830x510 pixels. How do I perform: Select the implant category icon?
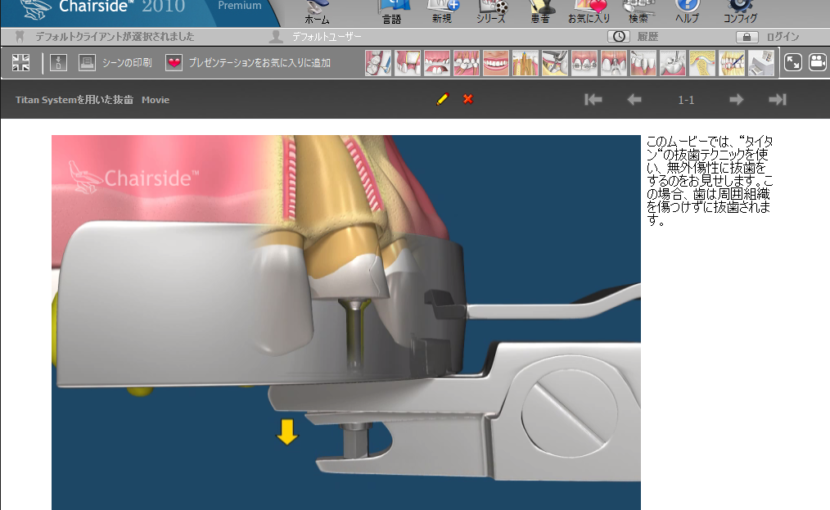(614, 63)
